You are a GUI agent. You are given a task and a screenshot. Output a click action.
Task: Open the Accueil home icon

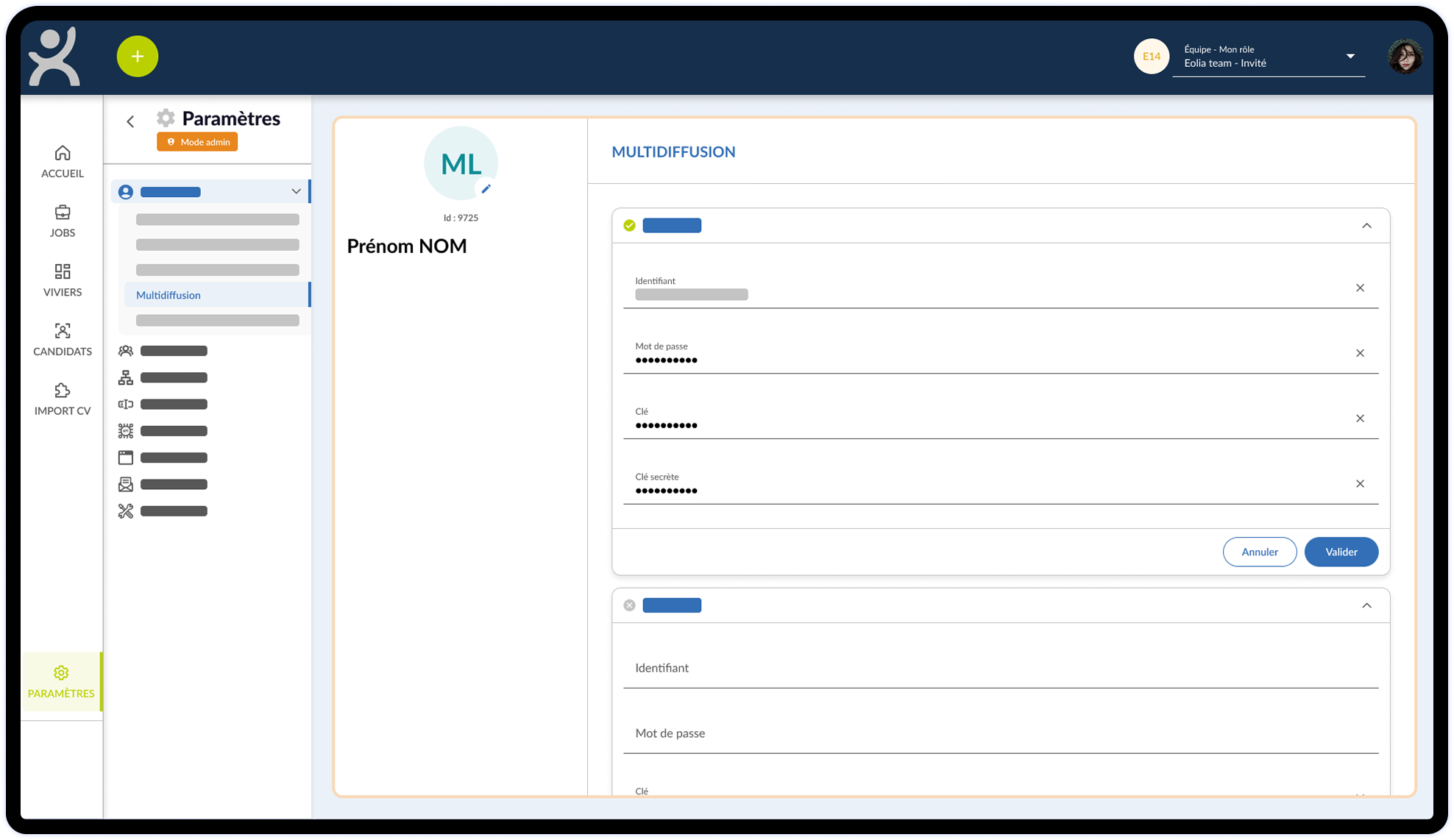63,153
